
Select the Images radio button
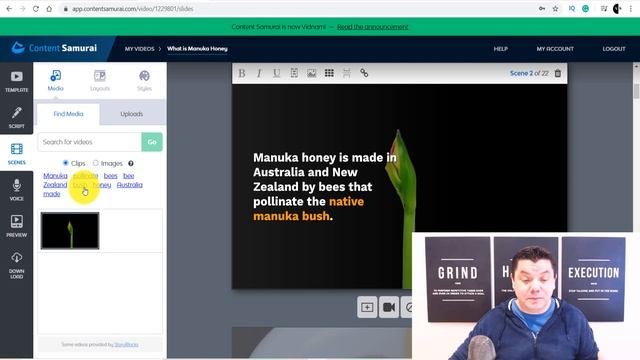pyautogui.click(x=96, y=163)
